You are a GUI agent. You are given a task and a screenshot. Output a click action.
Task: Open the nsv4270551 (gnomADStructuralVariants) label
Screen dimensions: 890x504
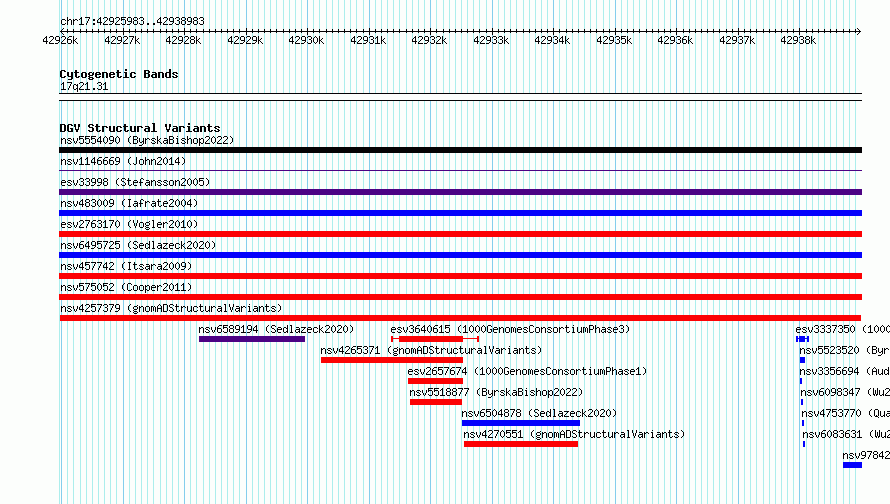pos(574,434)
